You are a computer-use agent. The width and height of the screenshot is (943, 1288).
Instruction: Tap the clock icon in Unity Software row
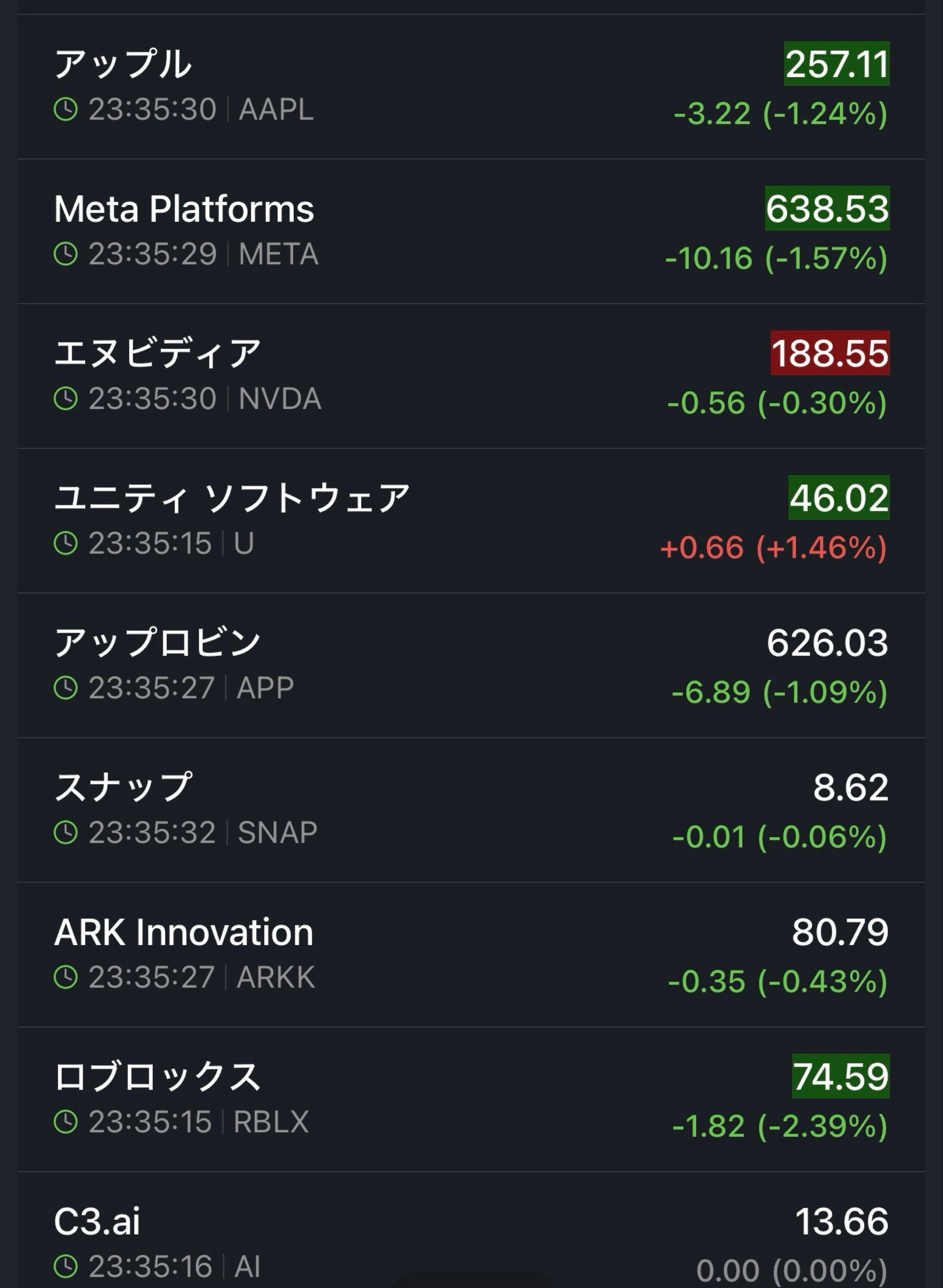[x=65, y=543]
